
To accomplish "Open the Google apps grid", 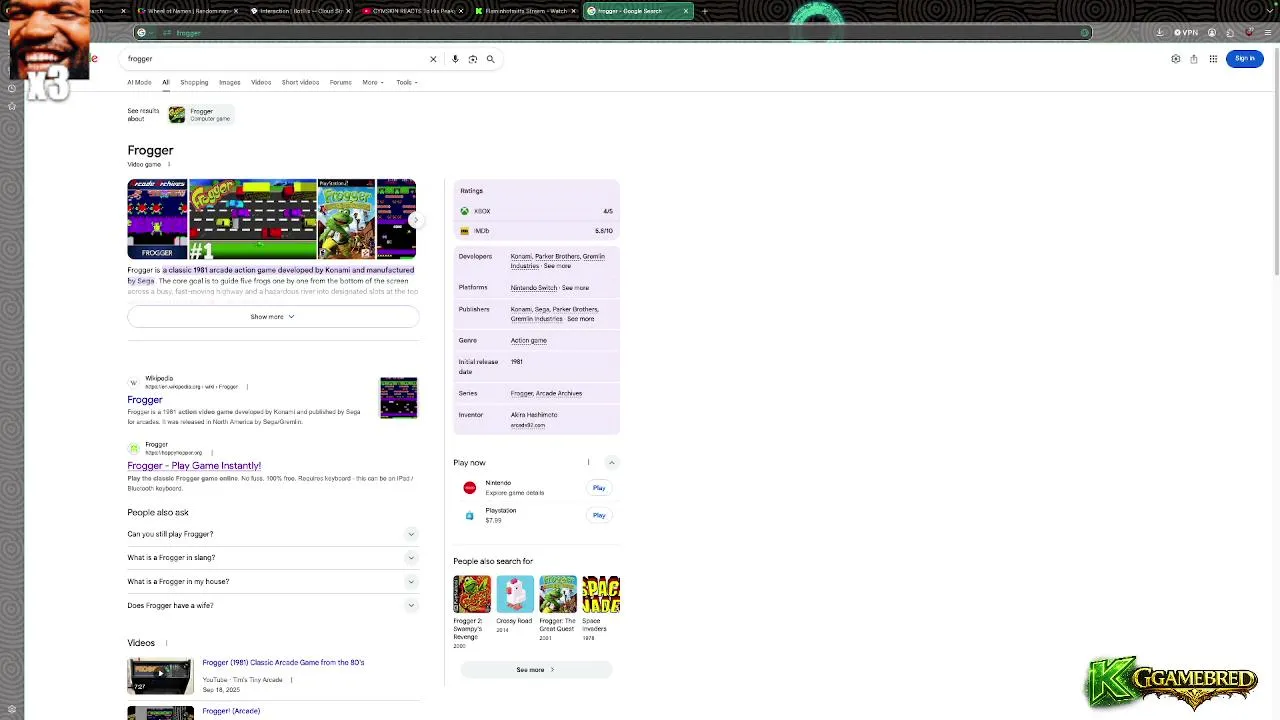I will coord(1213,59).
